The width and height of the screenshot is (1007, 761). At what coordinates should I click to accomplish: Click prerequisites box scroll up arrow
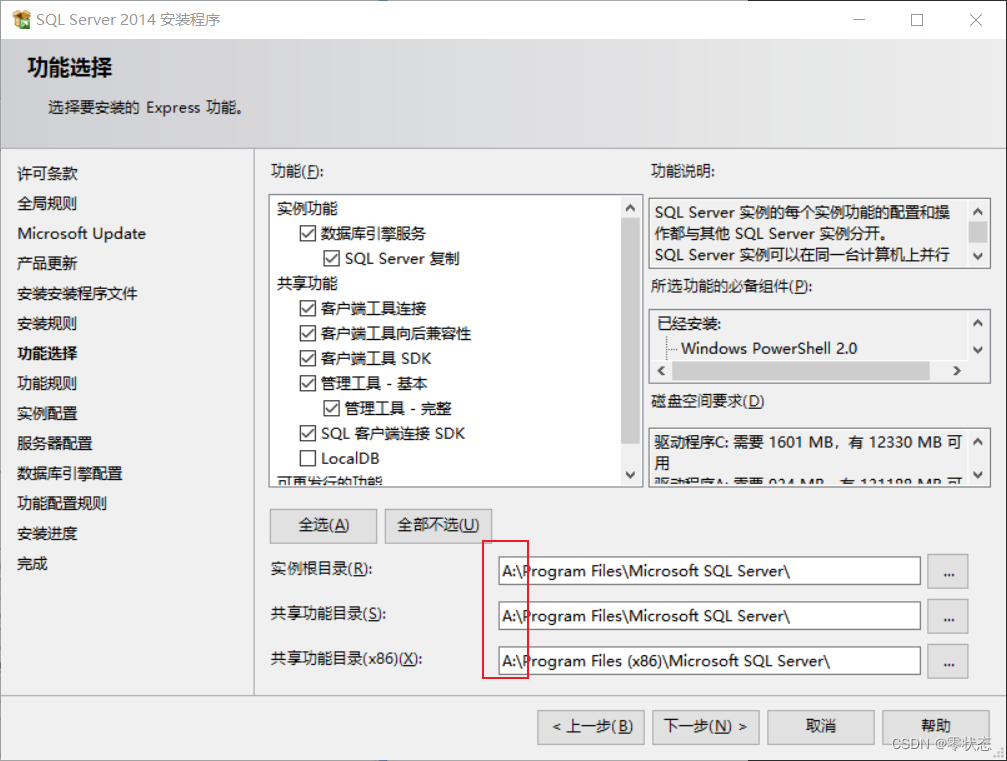(x=977, y=323)
